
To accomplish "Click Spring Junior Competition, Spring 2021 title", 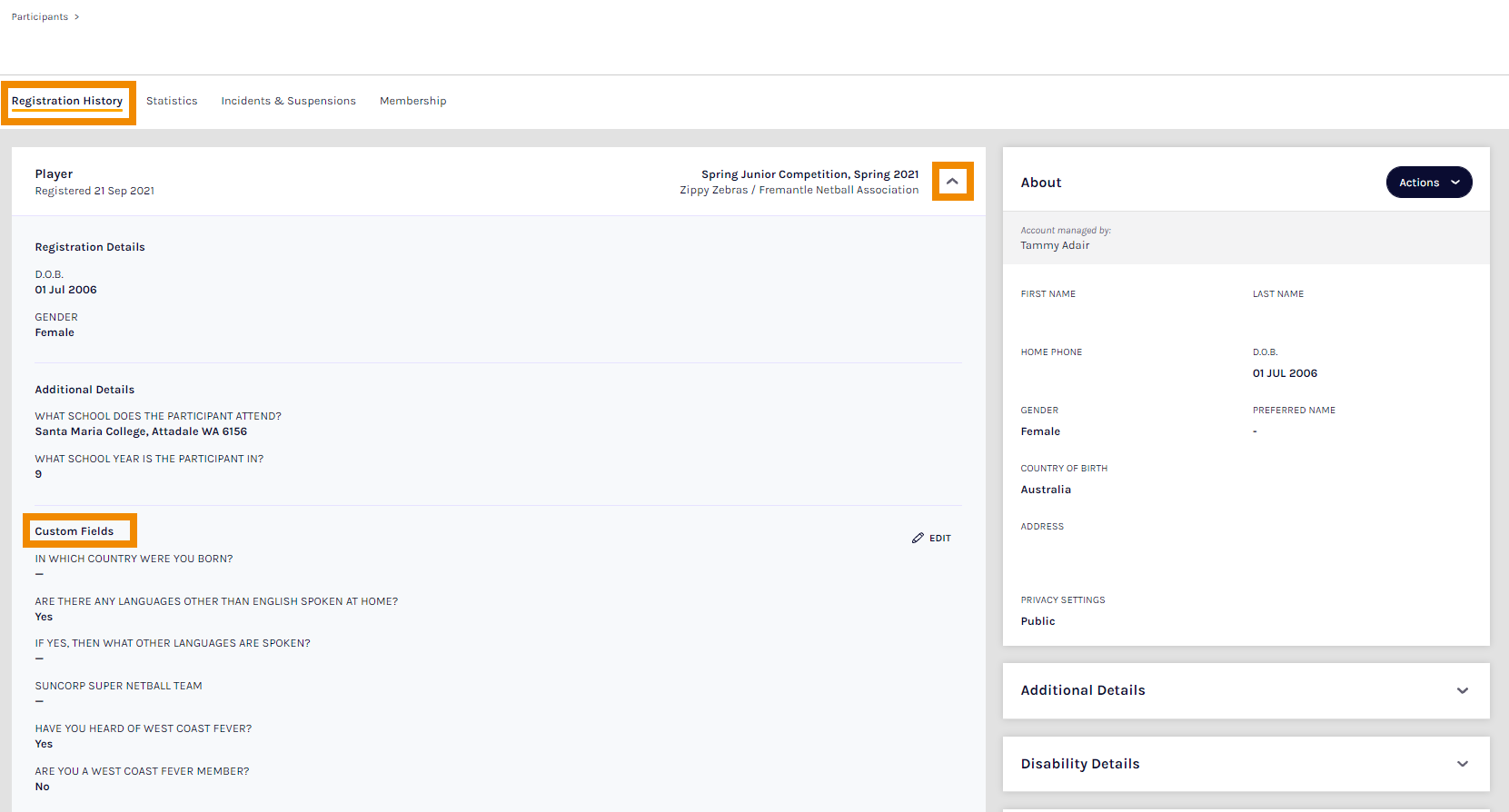I will click(x=809, y=174).
